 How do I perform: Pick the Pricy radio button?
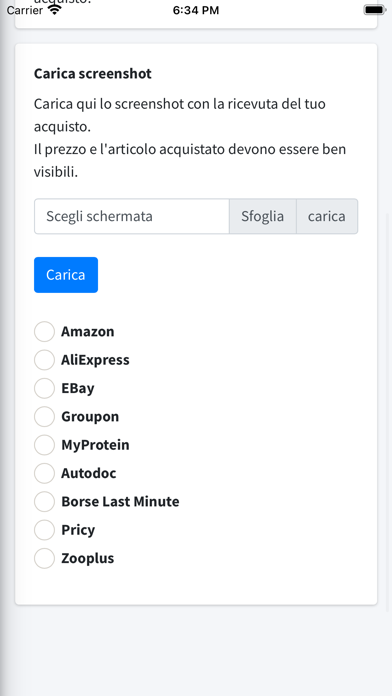click(44, 530)
